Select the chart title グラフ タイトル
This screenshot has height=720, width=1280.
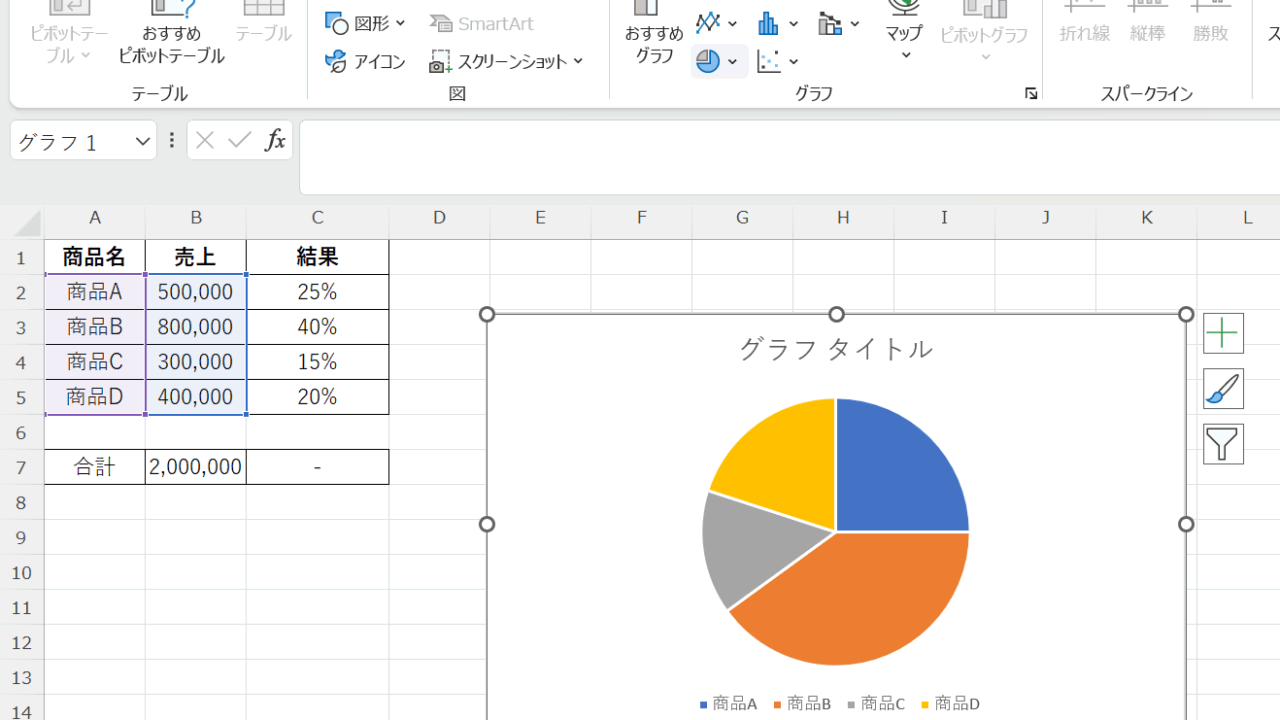click(835, 349)
